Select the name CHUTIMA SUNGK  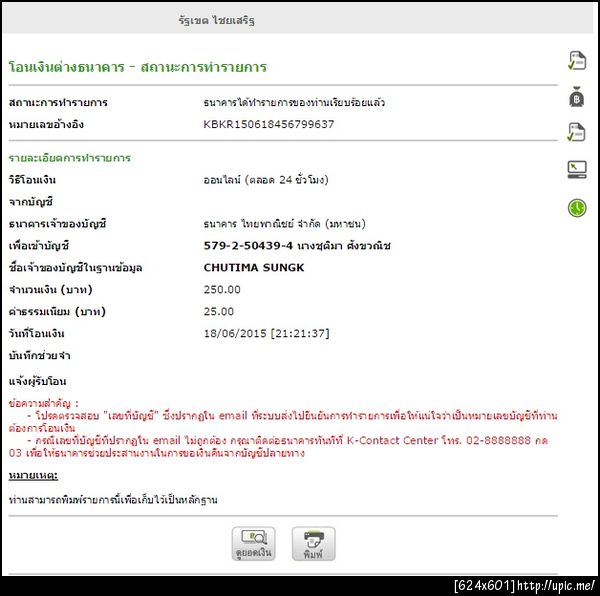click(254, 267)
